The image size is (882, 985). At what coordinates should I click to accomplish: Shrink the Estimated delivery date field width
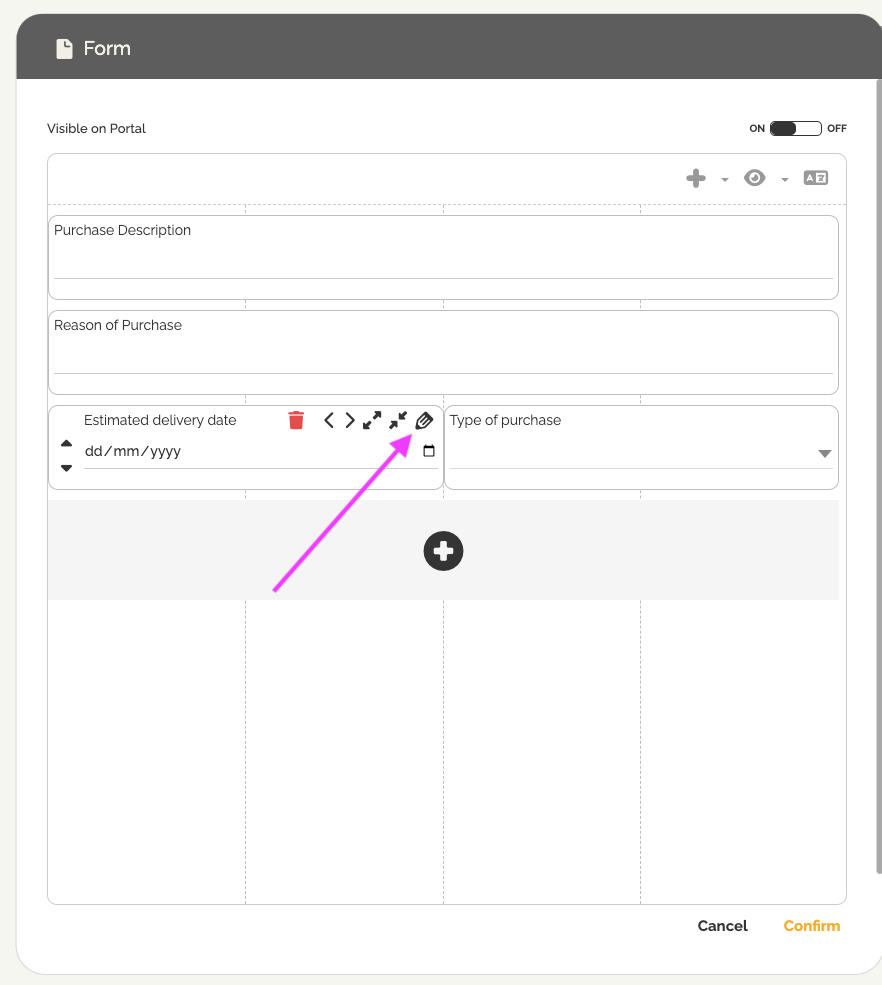398,420
